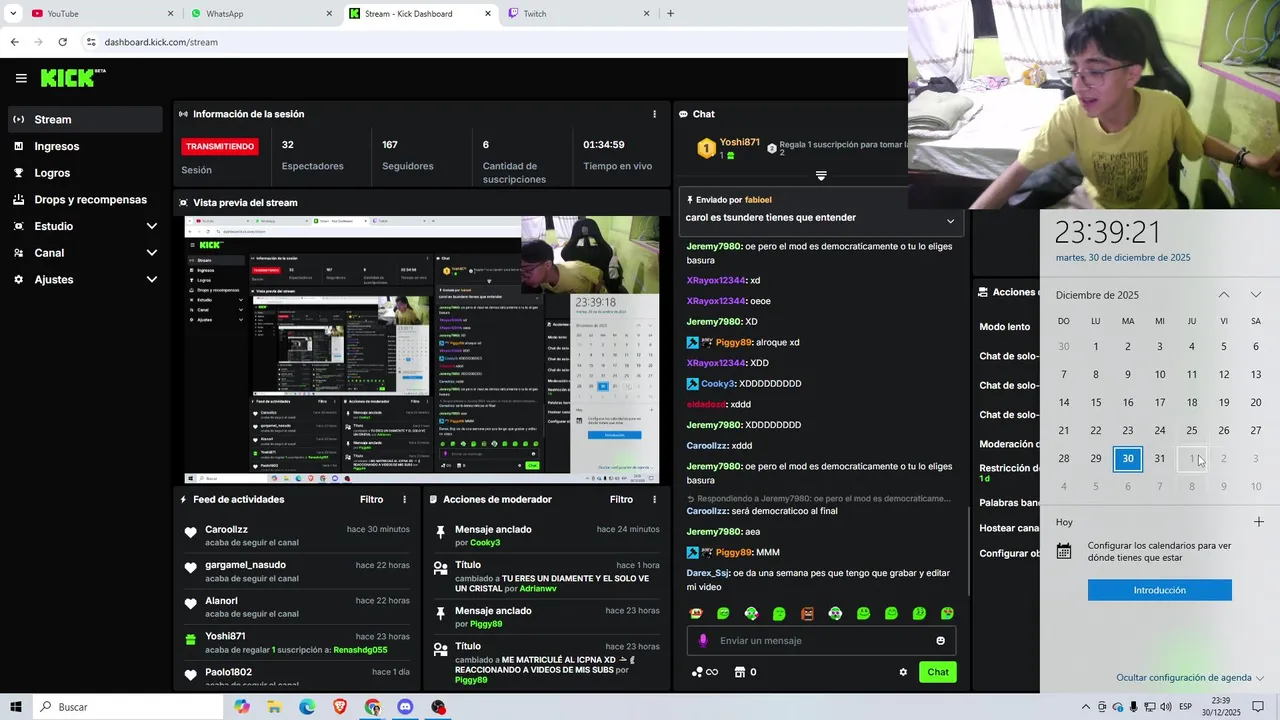Insert the angry orange face emote
The height and width of the screenshot is (720, 1280).
[x=807, y=613]
